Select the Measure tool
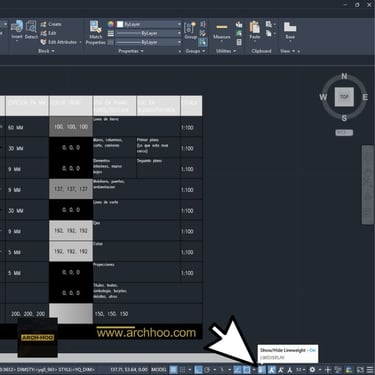This screenshot has height=375, width=375. [222, 31]
